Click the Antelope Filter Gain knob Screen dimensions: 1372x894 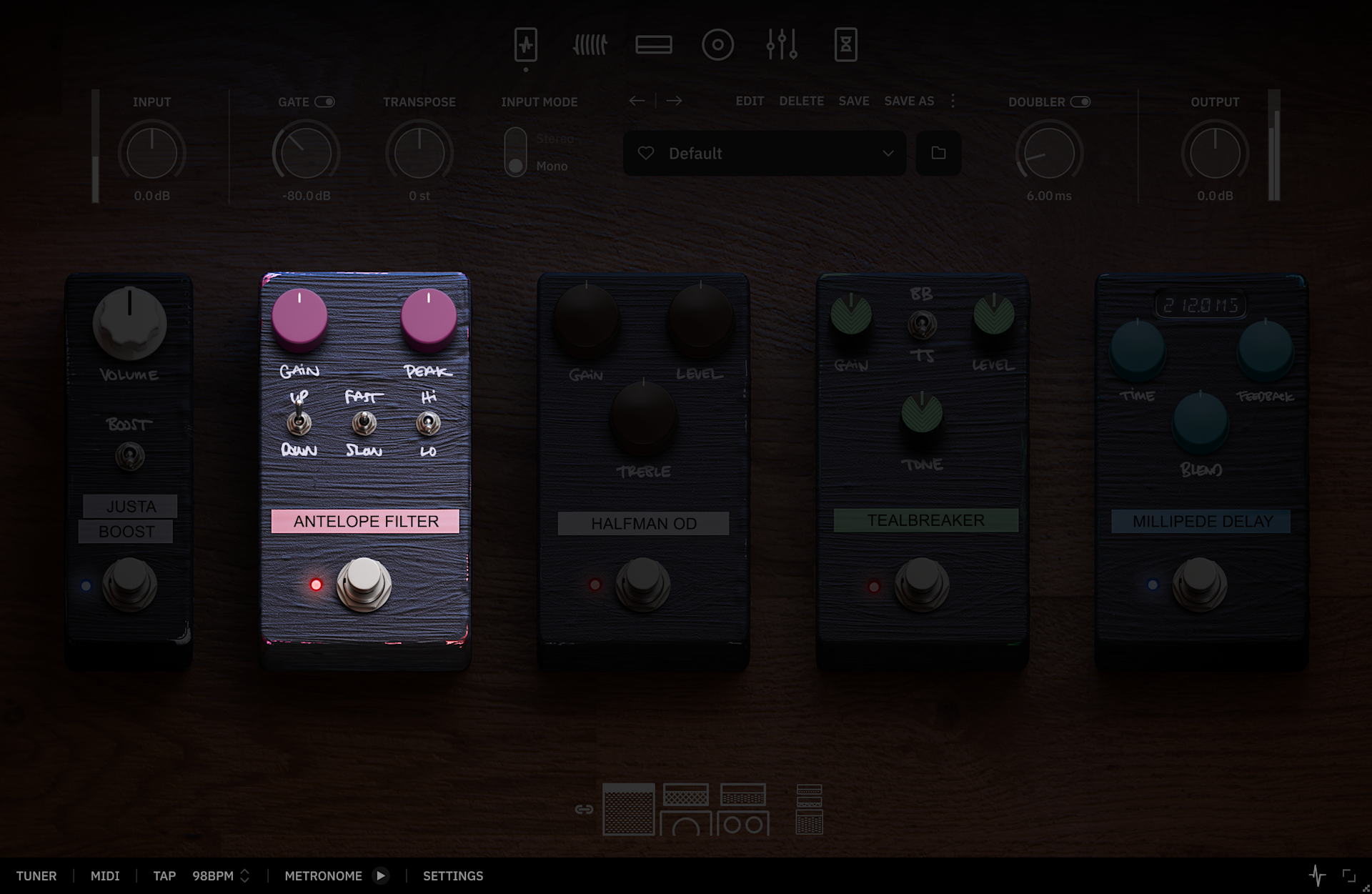pyautogui.click(x=299, y=317)
